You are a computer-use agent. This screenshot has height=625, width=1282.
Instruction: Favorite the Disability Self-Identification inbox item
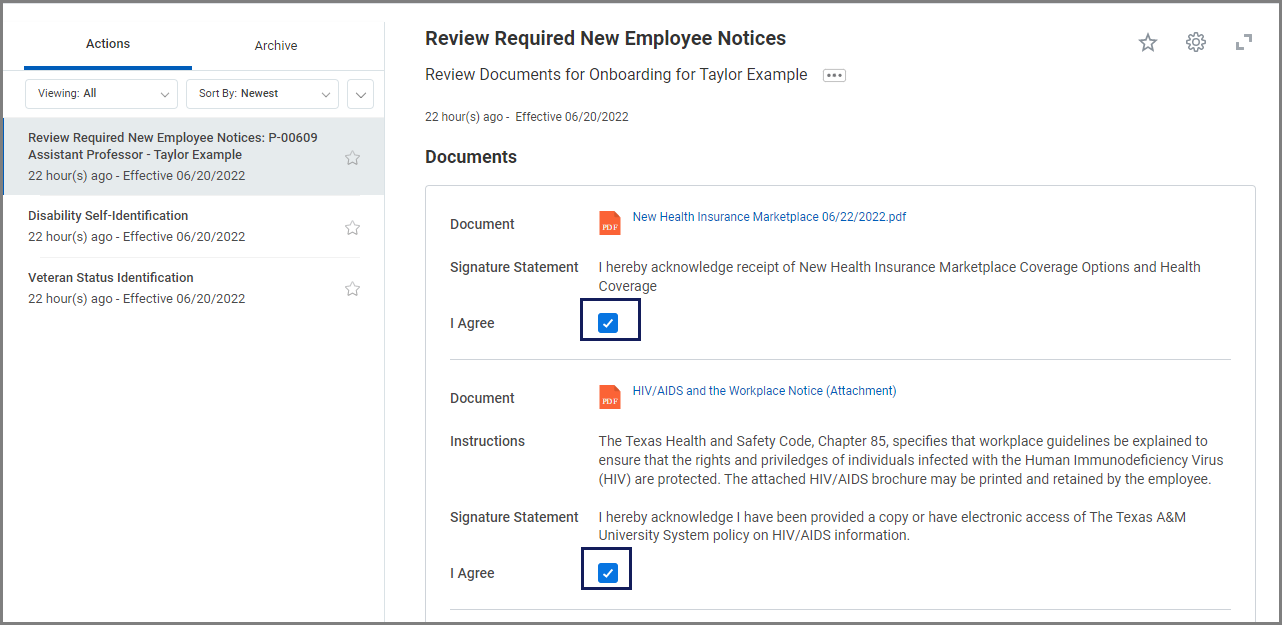pyautogui.click(x=352, y=228)
